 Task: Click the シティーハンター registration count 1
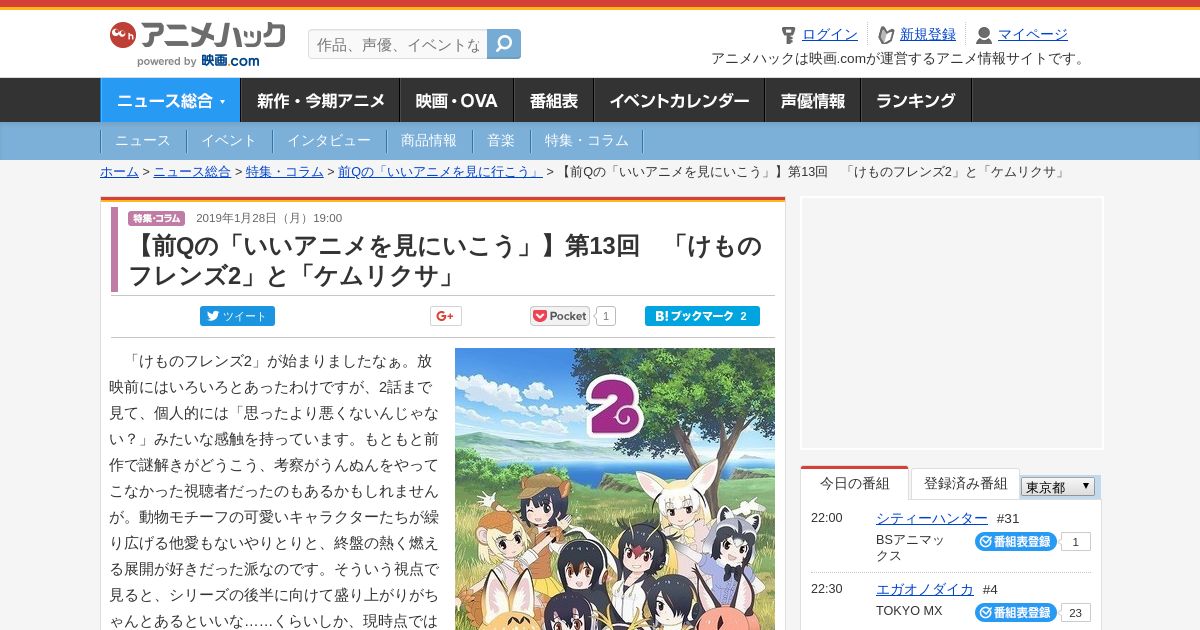tap(1076, 542)
